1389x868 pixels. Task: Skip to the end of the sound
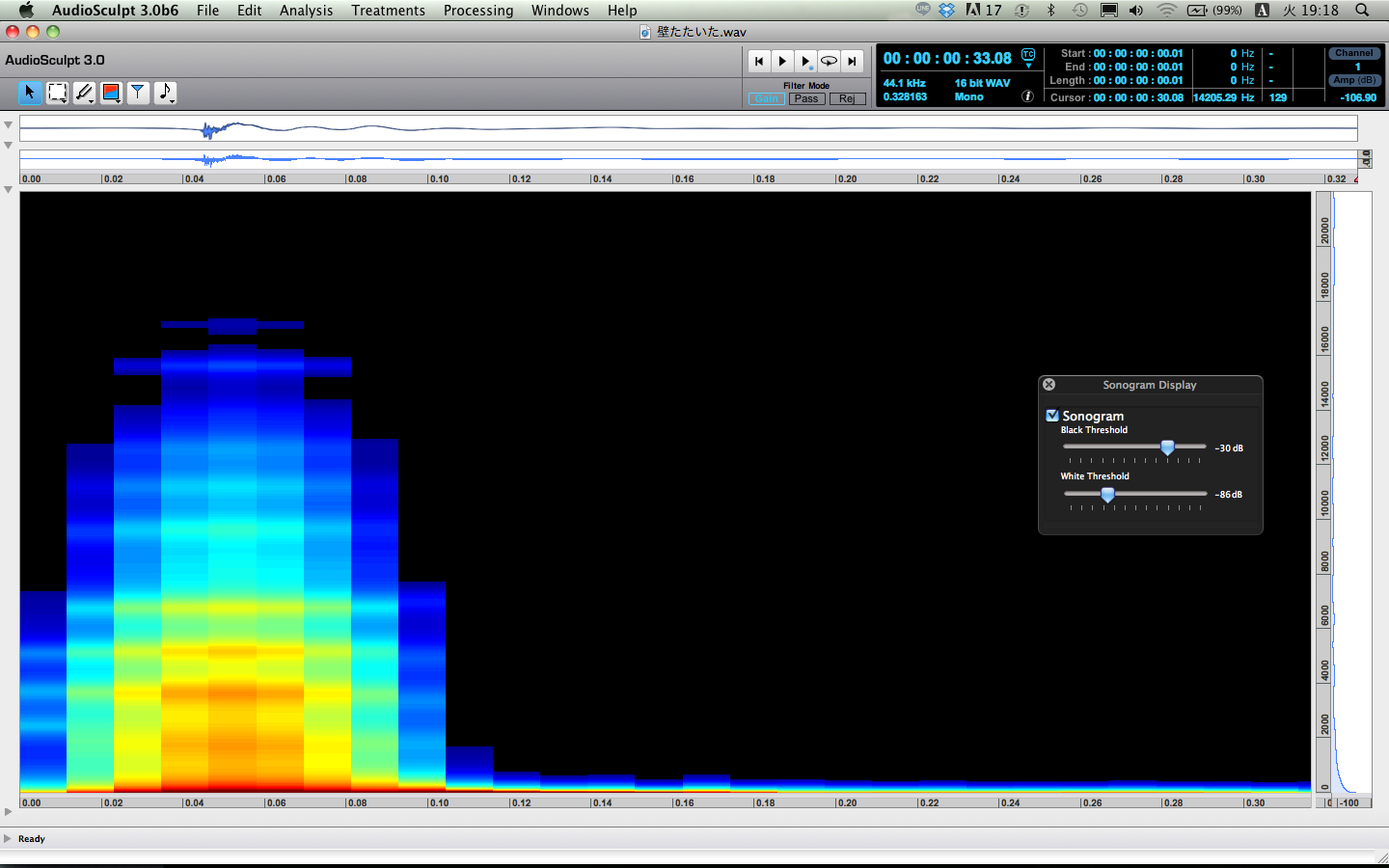click(852, 61)
